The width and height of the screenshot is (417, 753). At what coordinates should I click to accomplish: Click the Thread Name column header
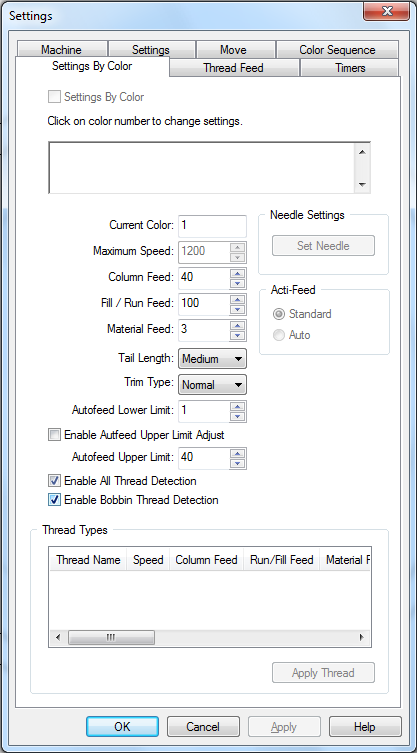tap(88, 559)
